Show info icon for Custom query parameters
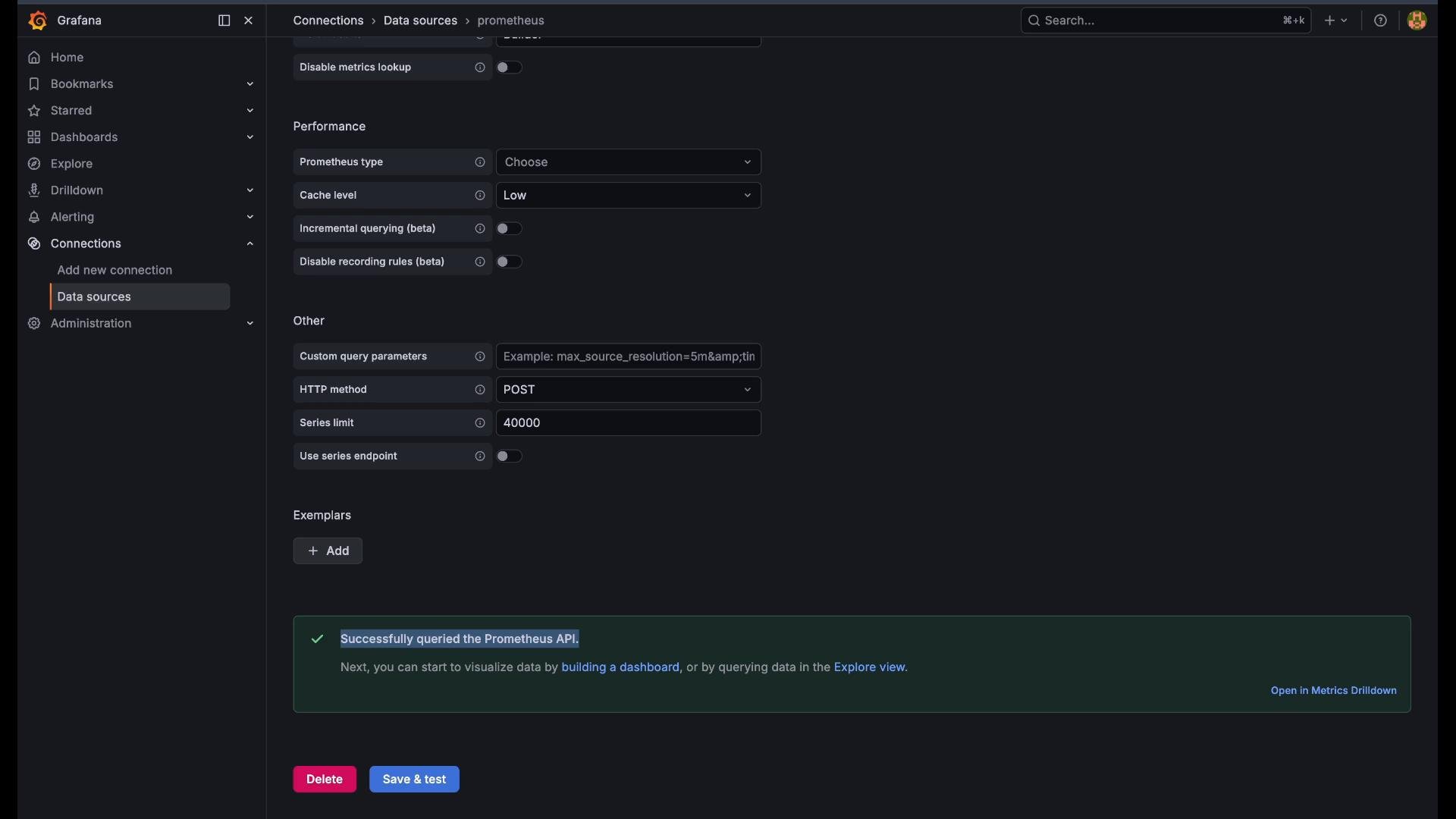 click(480, 356)
